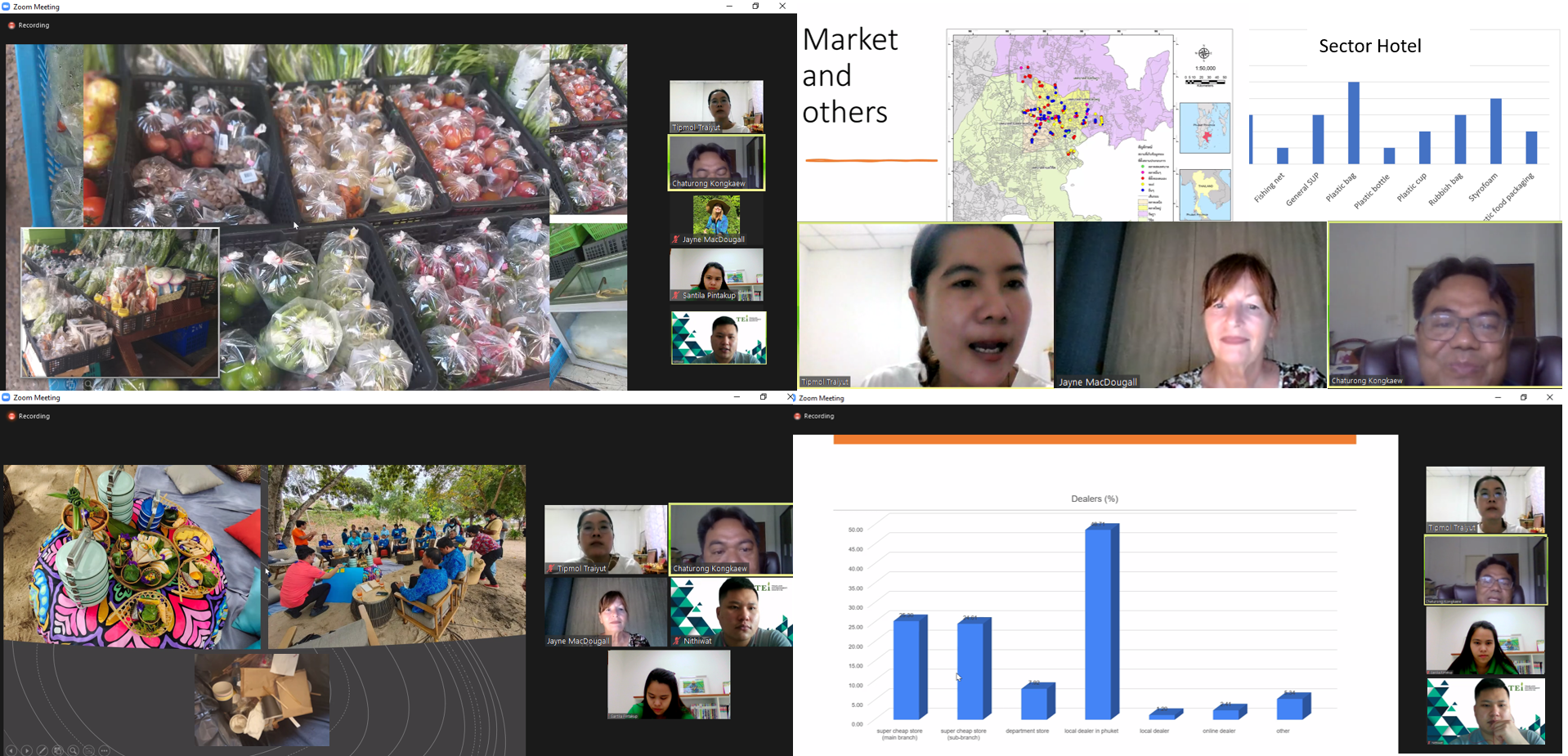This screenshot has width=1568, height=756.
Task: Click muted mic icon beside Santila Pintakup, top-left window
Action: (675, 295)
